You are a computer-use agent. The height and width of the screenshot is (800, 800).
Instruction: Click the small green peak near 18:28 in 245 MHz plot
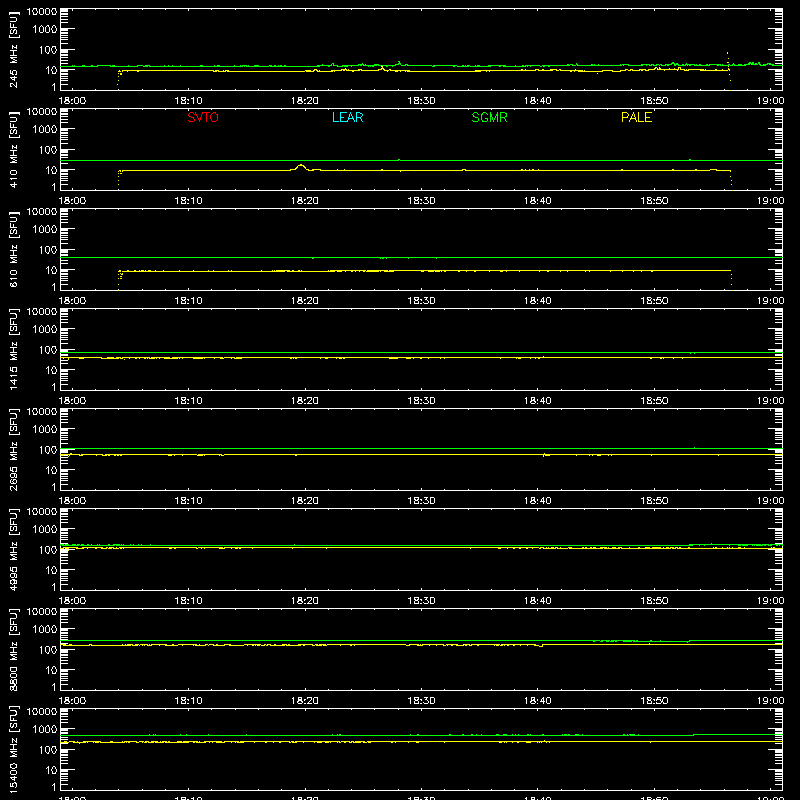(399, 63)
